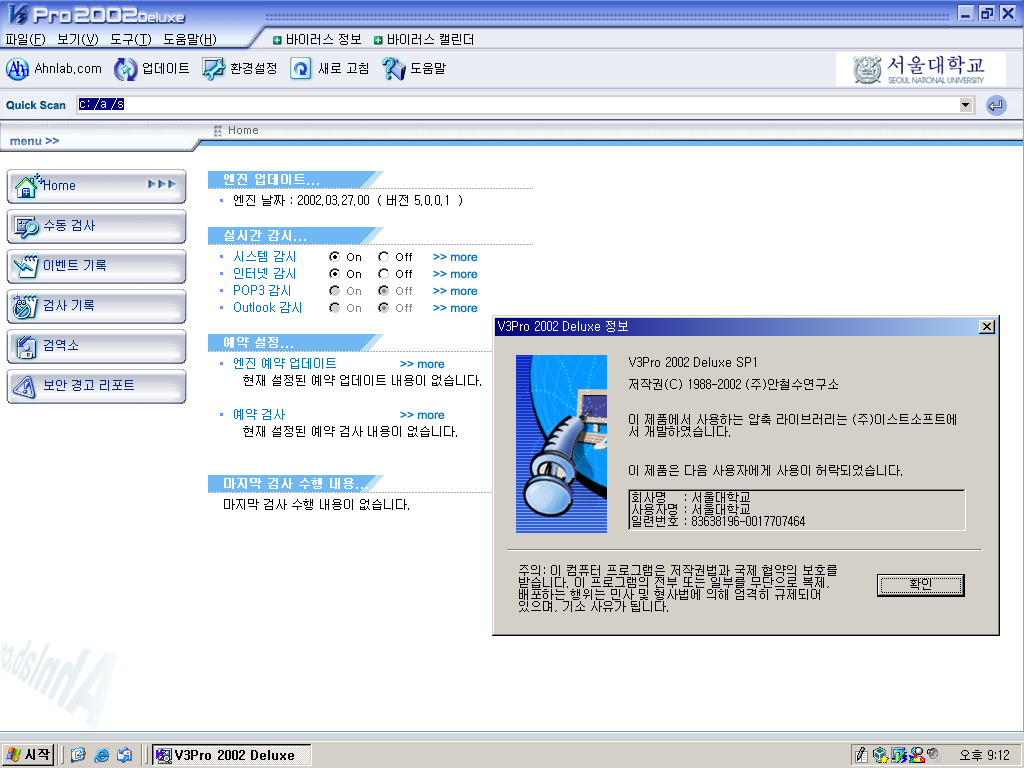This screenshot has height=768, width=1024.
Task: Open the 파일(F) menu
Action: pyautogui.click(x=25, y=40)
